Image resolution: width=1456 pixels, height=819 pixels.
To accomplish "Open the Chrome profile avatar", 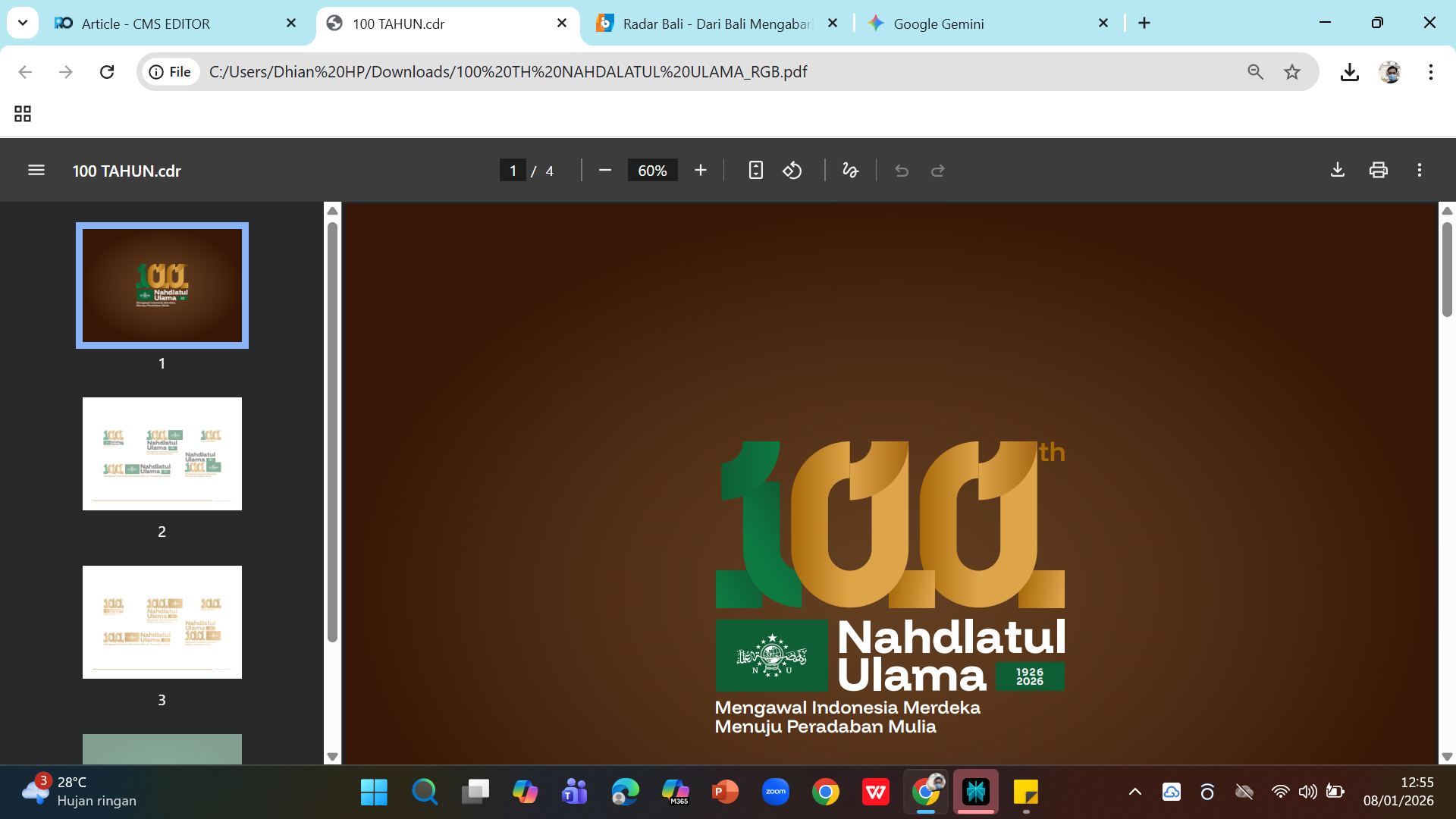I will point(1390,72).
